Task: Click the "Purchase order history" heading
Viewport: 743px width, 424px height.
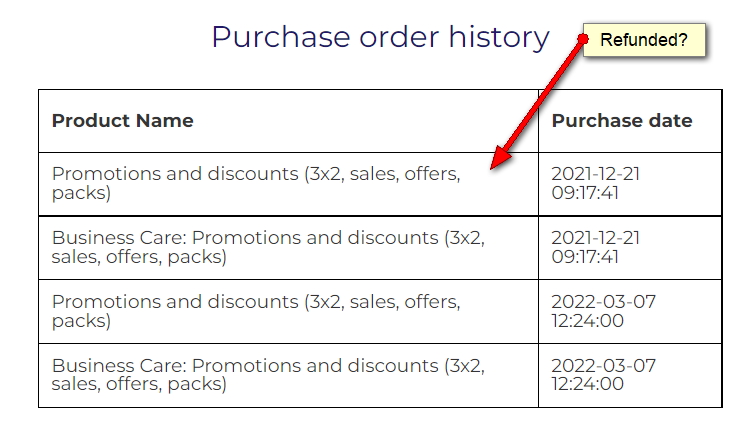Action: (380, 37)
